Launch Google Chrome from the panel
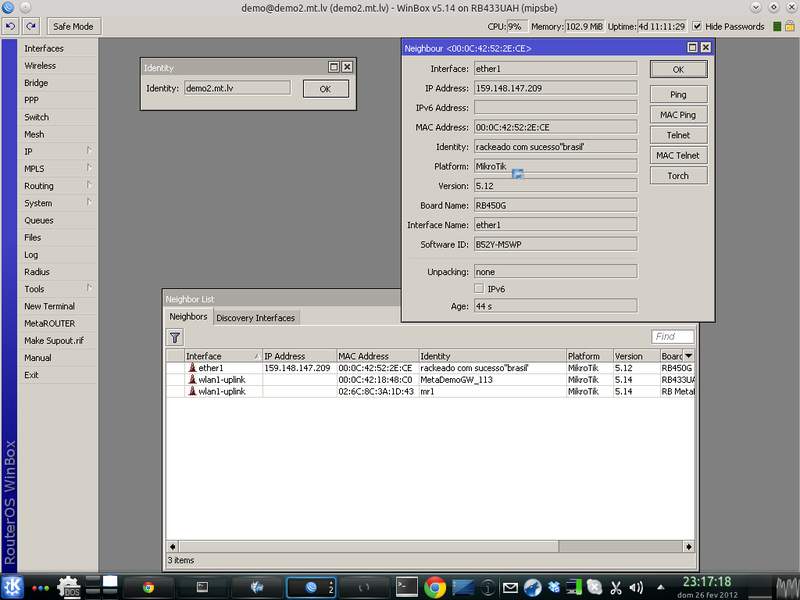 click(435, 587)
